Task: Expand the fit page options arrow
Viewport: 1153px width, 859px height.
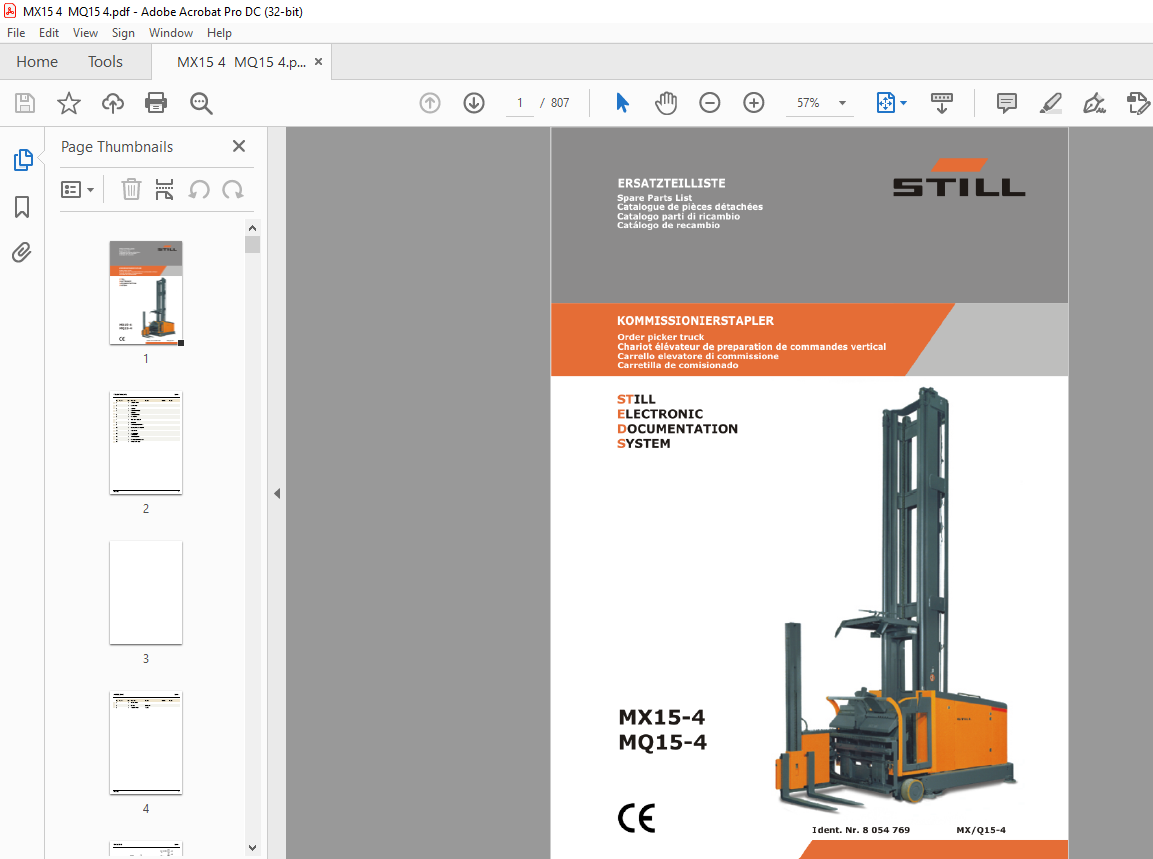Action: (904, 103)
